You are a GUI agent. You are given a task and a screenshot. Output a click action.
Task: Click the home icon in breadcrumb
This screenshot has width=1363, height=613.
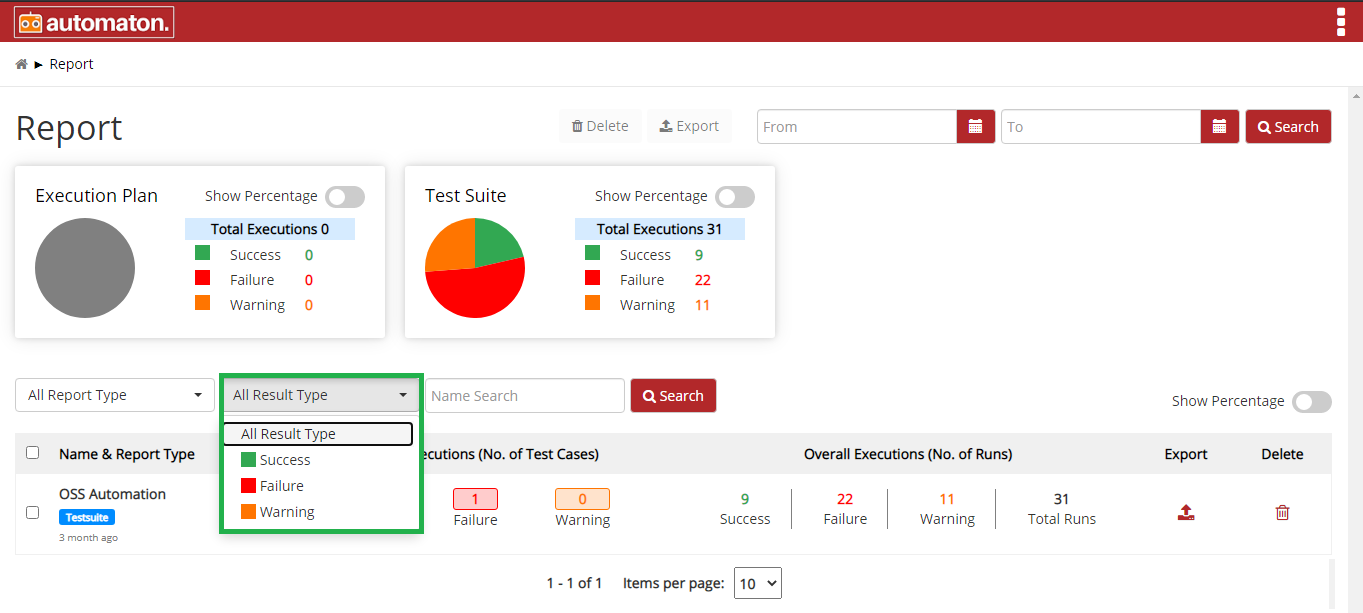click(x=21, y=64)
